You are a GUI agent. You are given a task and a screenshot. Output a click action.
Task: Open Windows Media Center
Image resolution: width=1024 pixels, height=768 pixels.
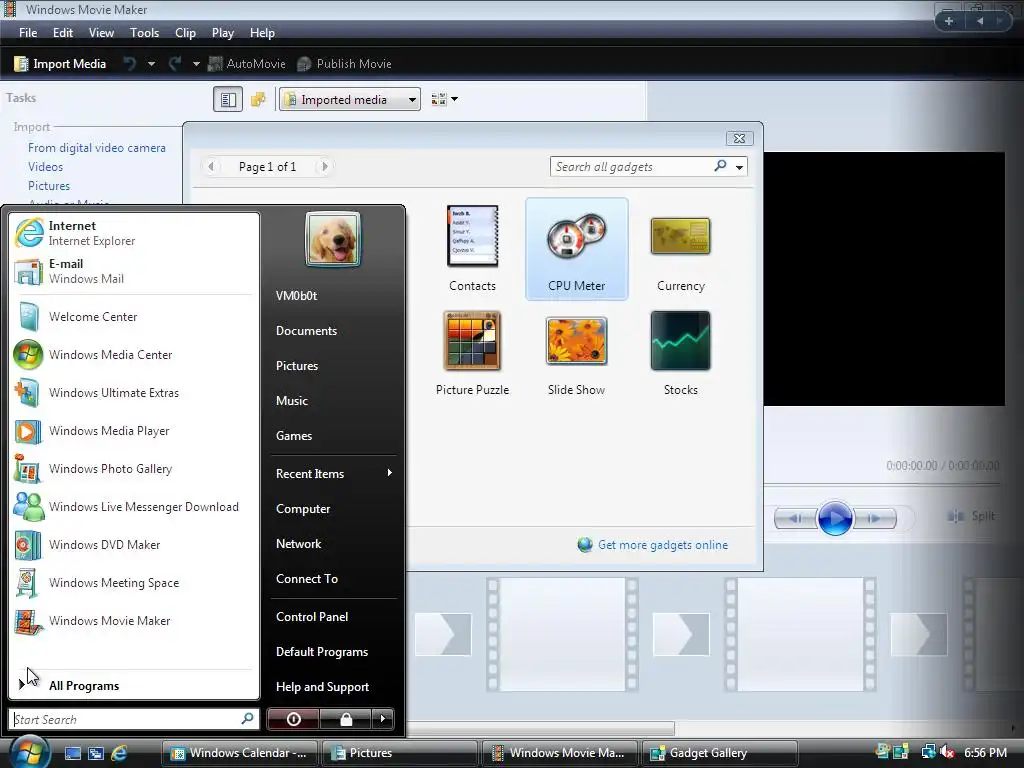pos(134,355)
